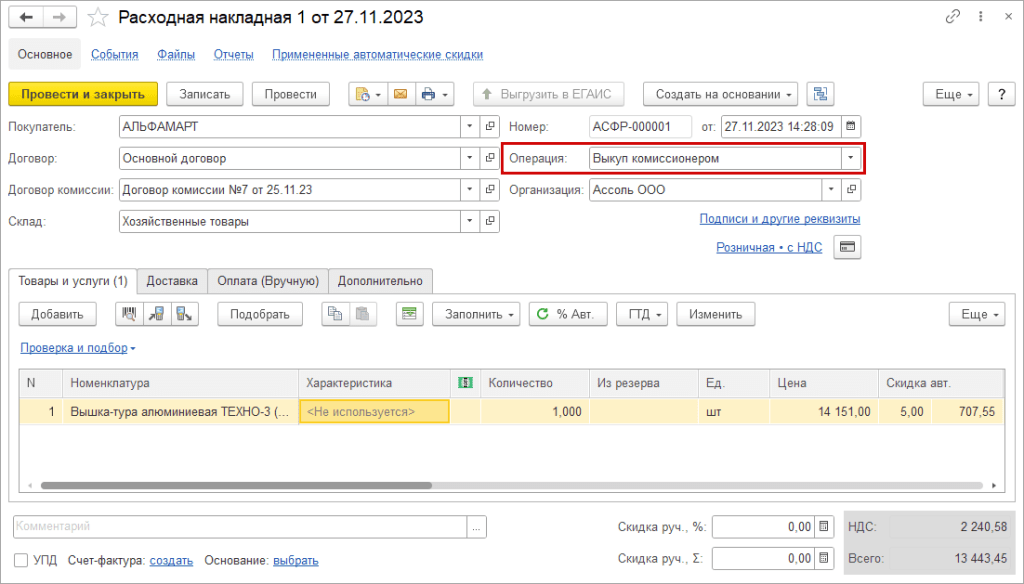Open calculator for Скидка руч., %
The image size is (1024, 584).
click(825, 527)
